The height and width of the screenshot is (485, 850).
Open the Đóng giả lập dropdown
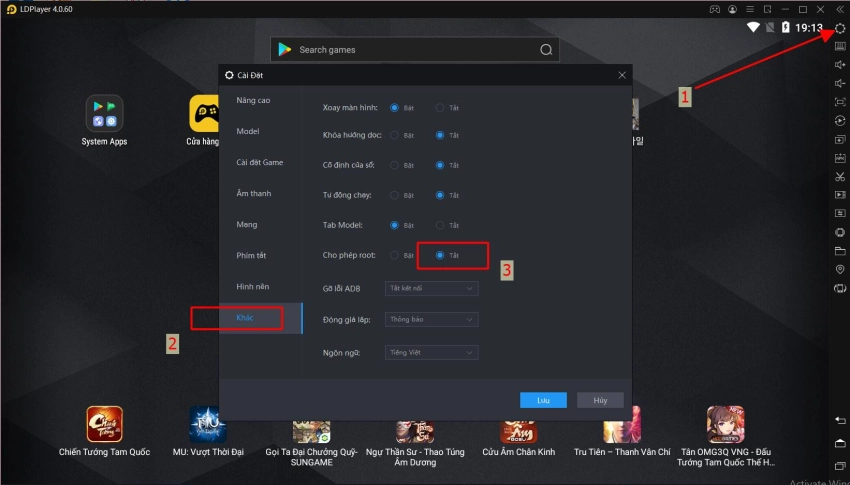tap(431, 320)
